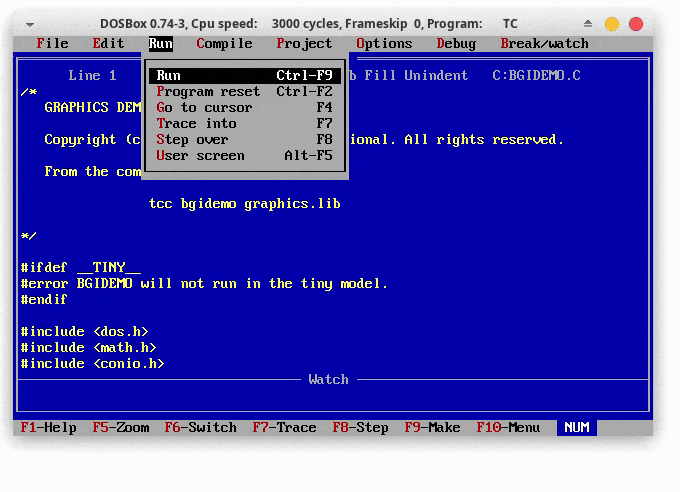Open the Compile menu
This screenshot has width=680, height=492.
224,43
